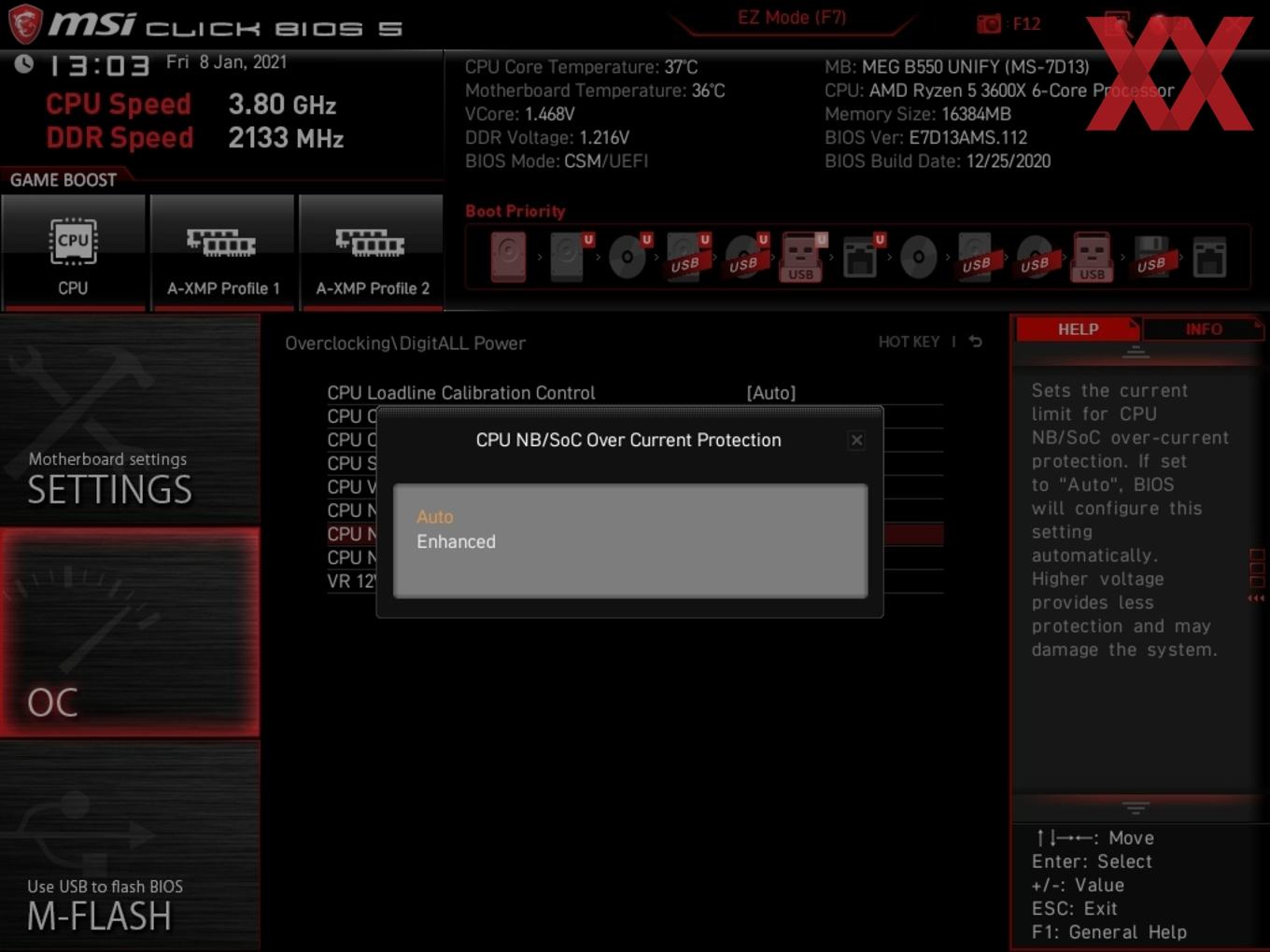Screen dimensions: 1270x952
Task: Select the legacy optical disc boot device
Action: [x=919, y=257]
